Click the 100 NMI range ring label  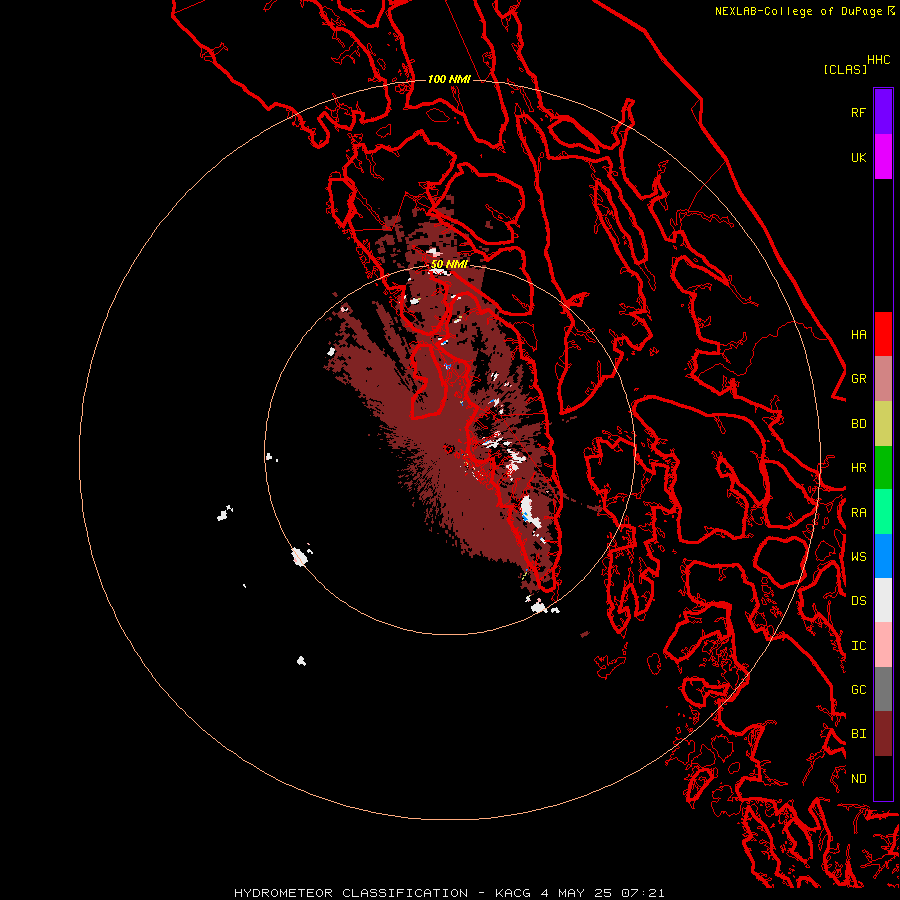(x=449, y=79)
